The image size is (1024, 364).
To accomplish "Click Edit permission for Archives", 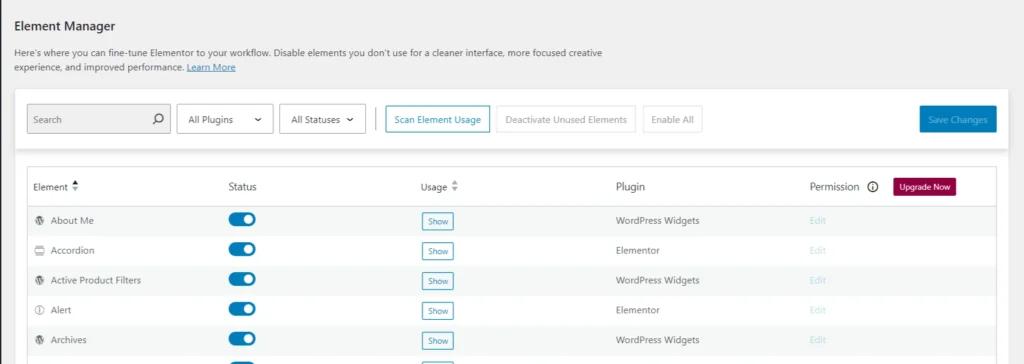I will click(818, 340).
